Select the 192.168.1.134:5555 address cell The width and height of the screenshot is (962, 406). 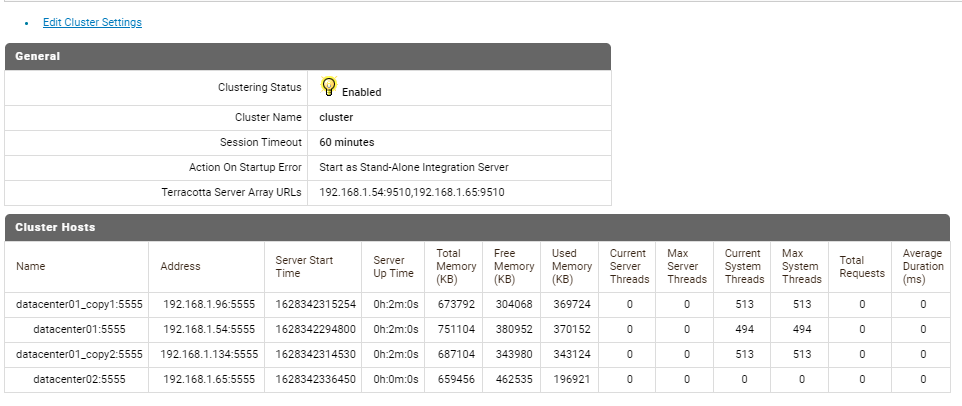point(209,354)
